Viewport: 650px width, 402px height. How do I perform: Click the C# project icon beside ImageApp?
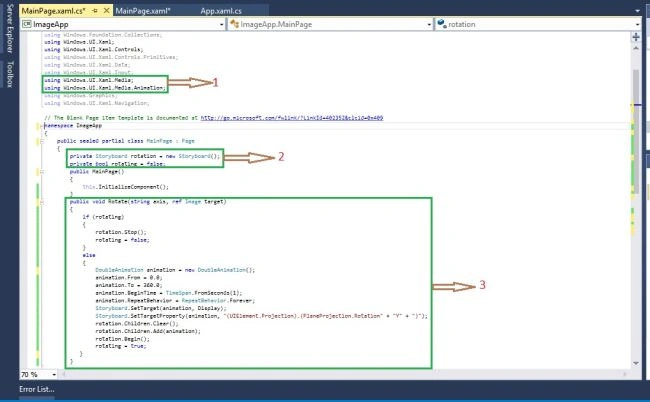click(27, 24)
